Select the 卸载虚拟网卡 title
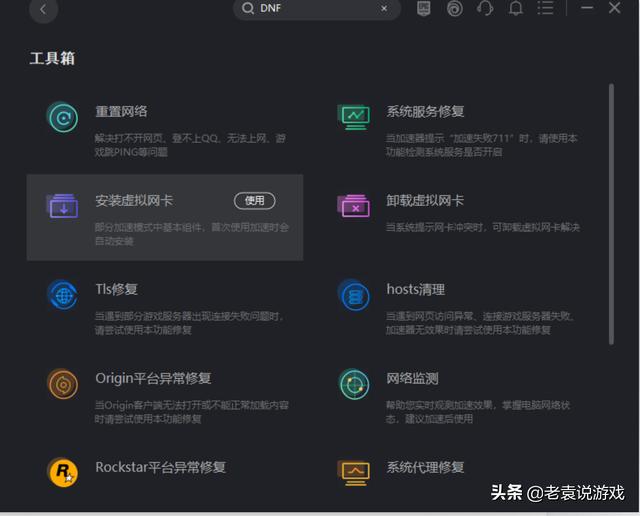The height and width of the screenshot is (516, 640). pyautogui.click(x=425, y=200)
